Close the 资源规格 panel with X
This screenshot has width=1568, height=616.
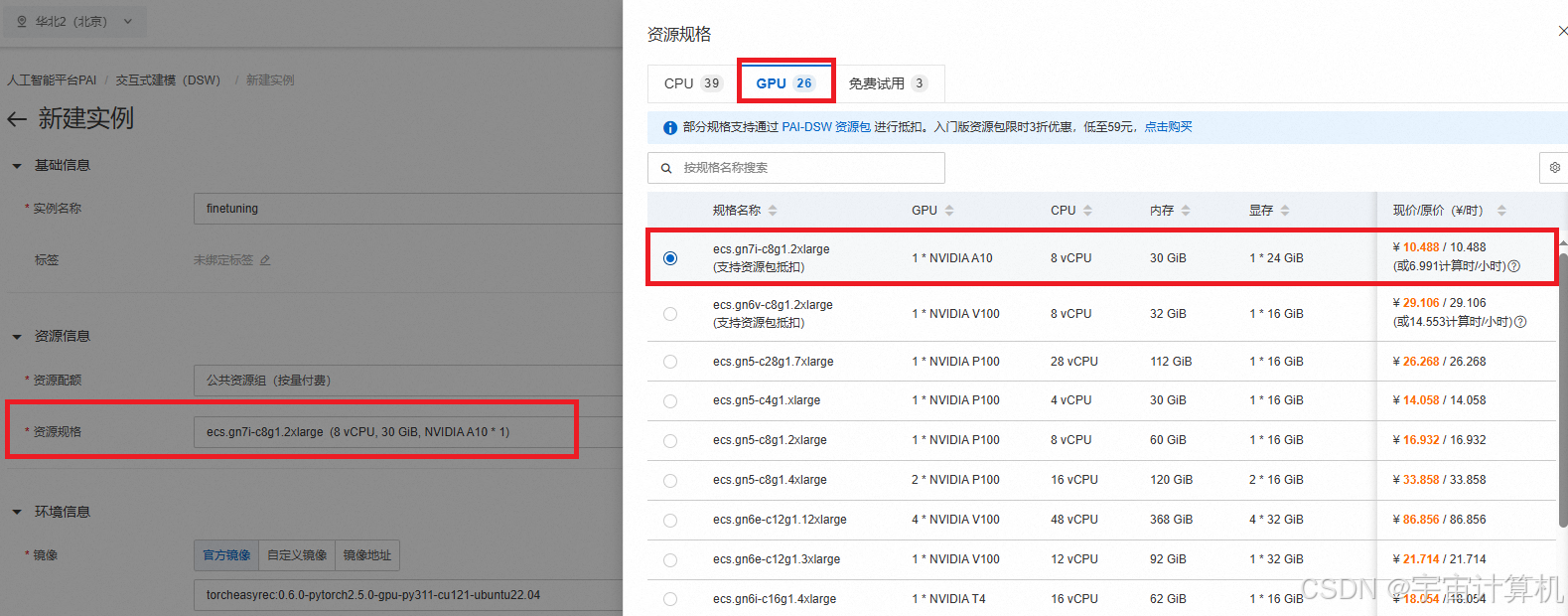pos(1562,31)
